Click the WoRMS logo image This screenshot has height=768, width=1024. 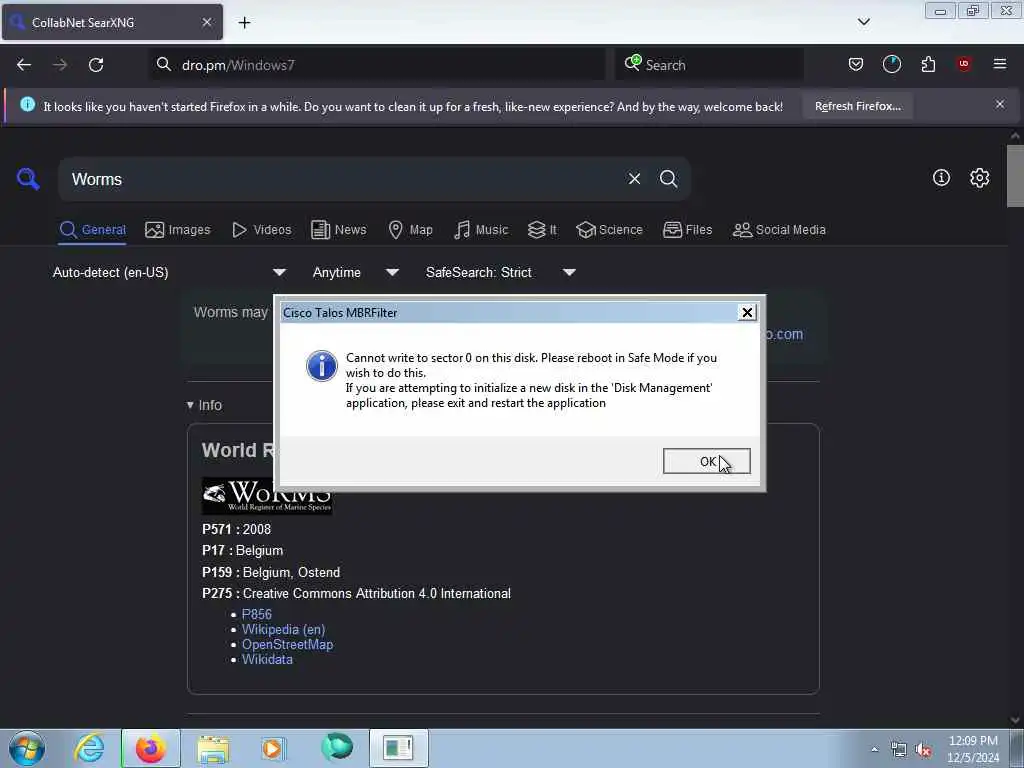tap(266, 496)
